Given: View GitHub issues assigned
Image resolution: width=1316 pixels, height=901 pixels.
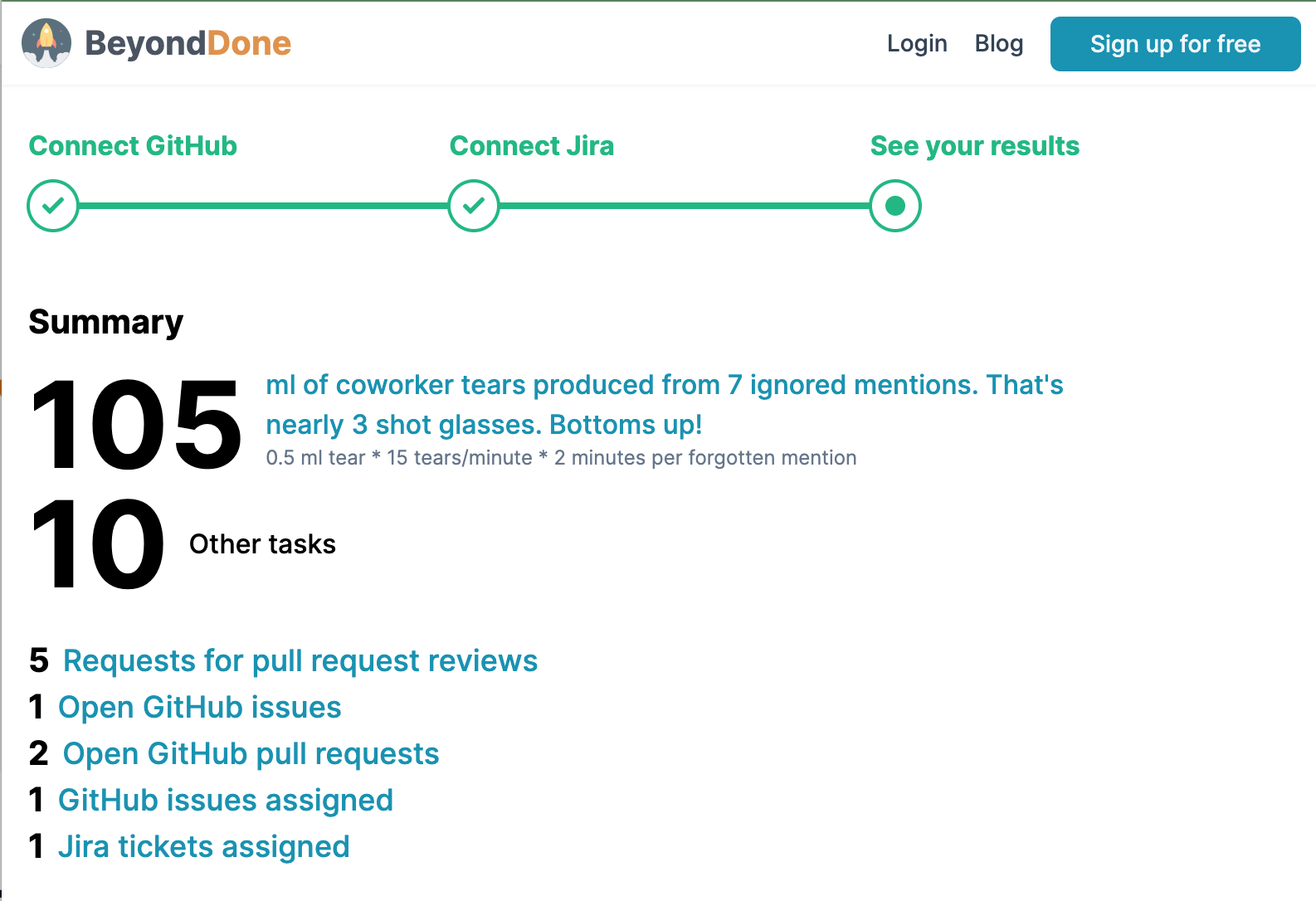Looking at the screenshot, I should (x=225, y=800).
